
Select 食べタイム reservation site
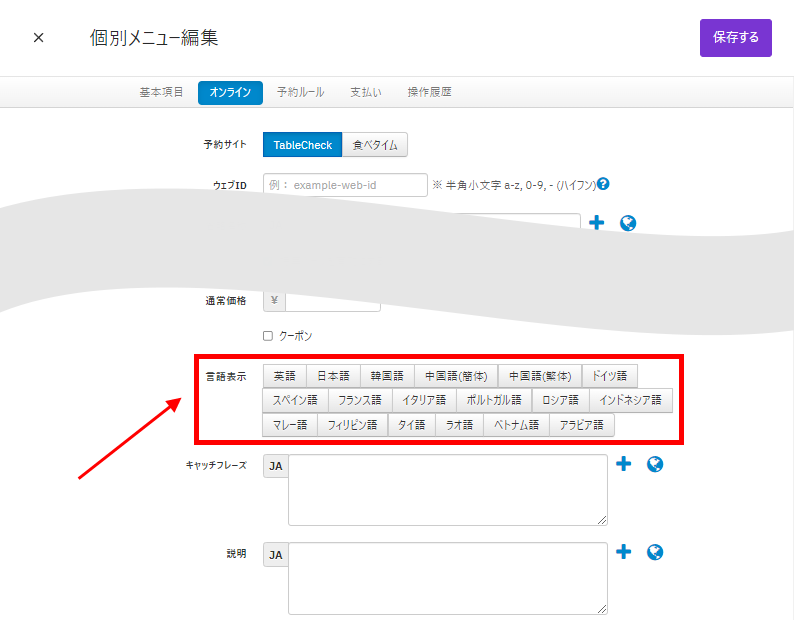[375, 145]
